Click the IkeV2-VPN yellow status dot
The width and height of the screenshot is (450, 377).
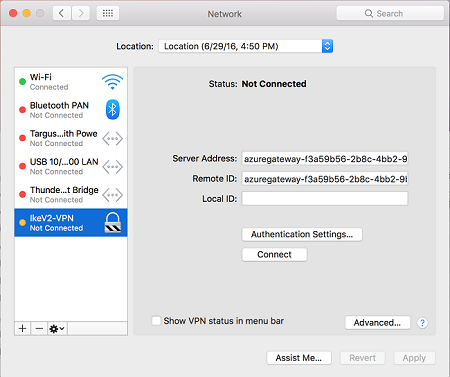point(22,223)
